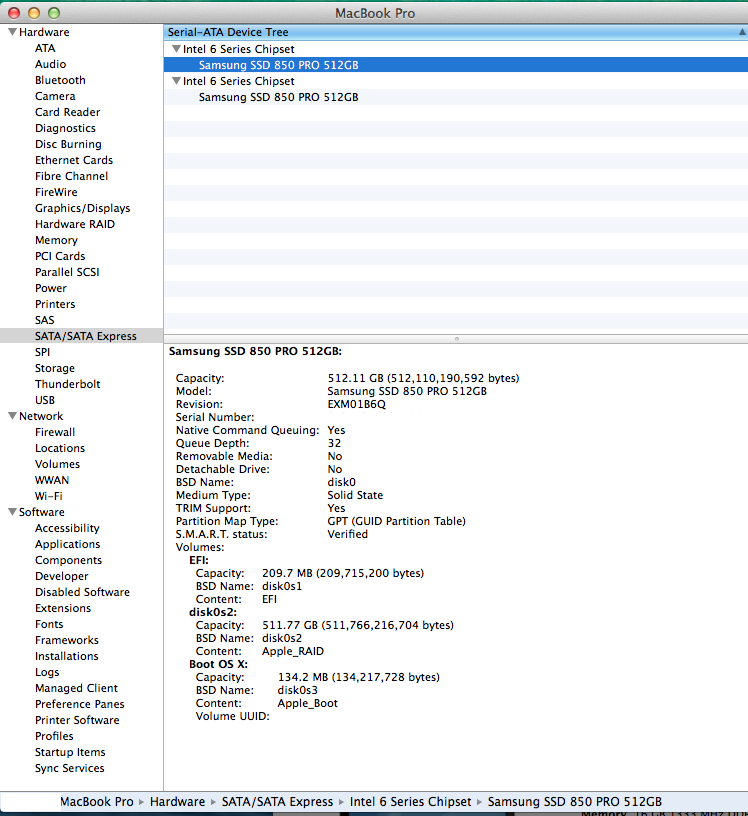The height and width of the screenshot is (816, 748).
Task: Select Sync Services item
Action: pos(69,768)
